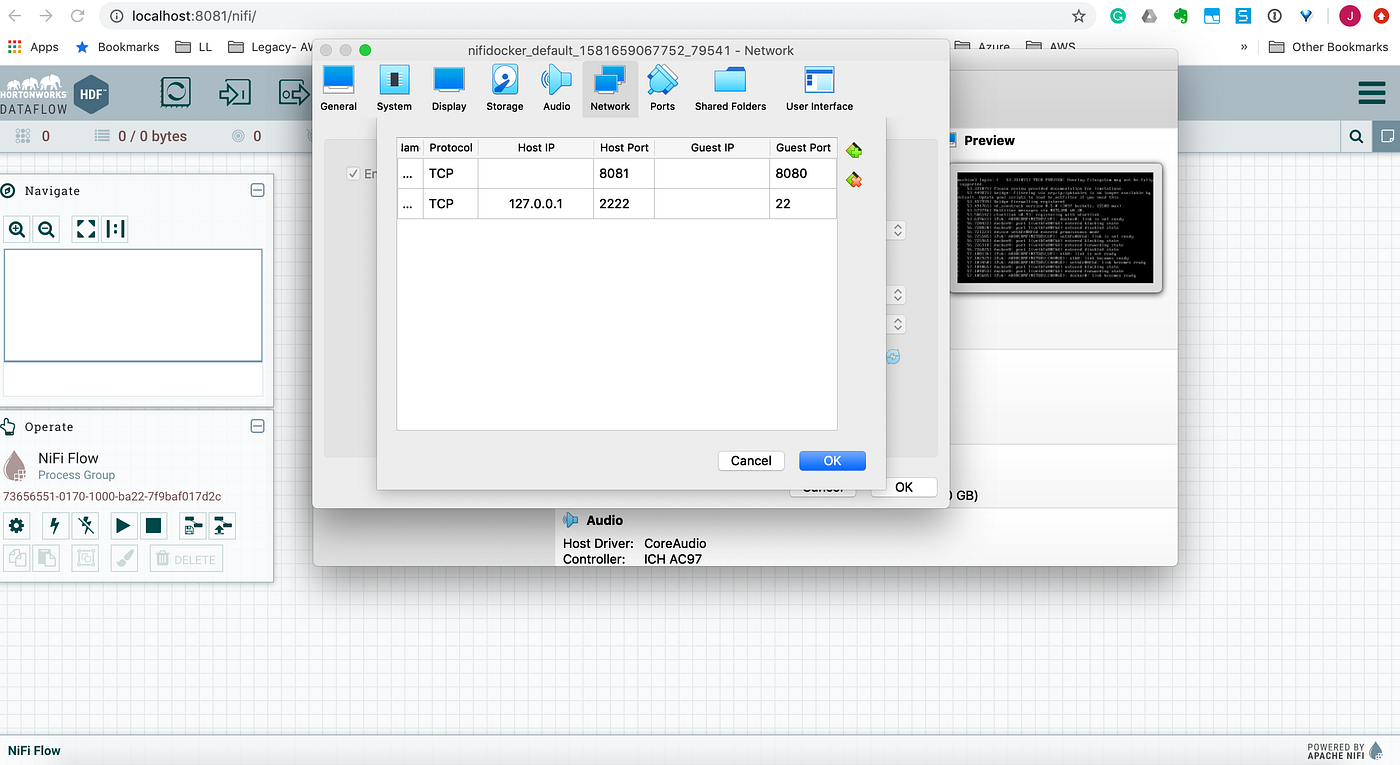Open the Bookmarks folder in bookmarks bar
Screen dimensions: 1400x765
117,47
